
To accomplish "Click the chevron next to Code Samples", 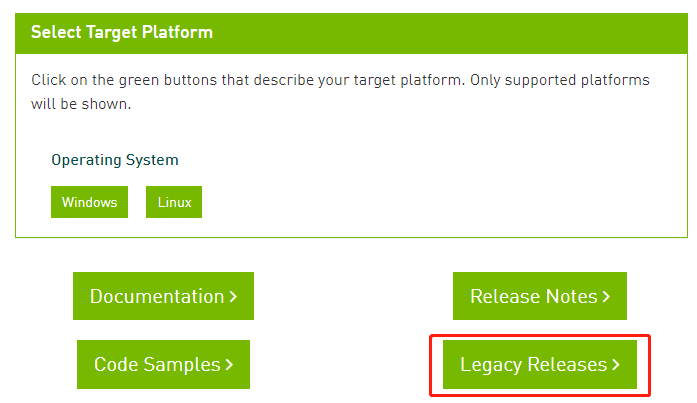I will pos(229,366).
